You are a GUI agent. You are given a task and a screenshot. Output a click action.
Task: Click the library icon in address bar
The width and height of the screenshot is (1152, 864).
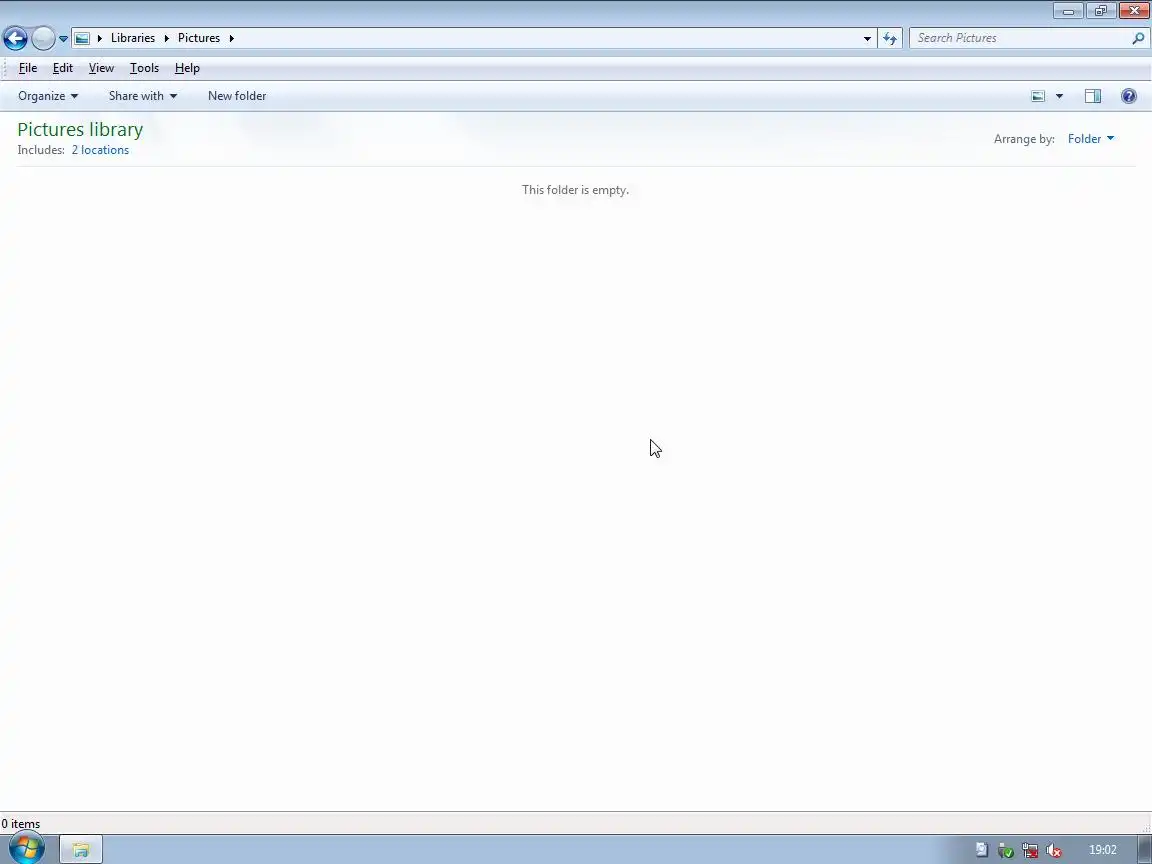click(x=82, y=38)
